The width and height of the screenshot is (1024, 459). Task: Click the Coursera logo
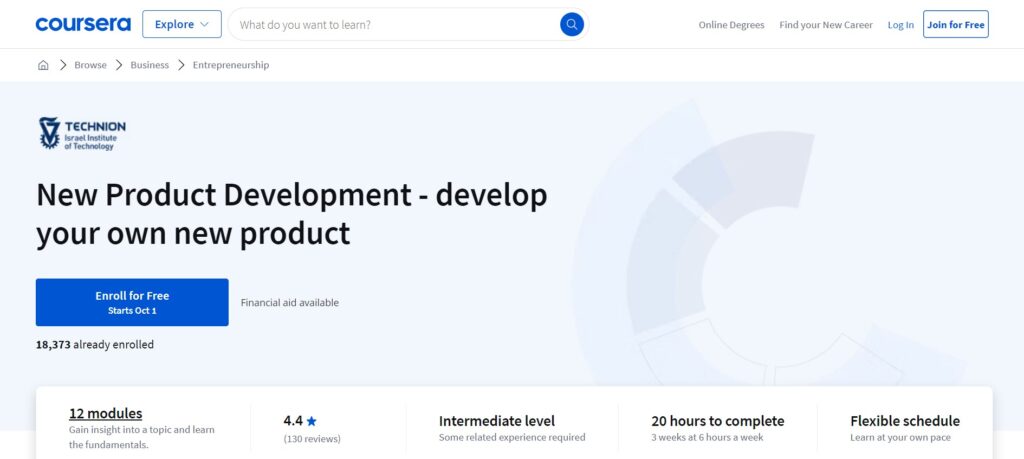(x=83, y=24)
